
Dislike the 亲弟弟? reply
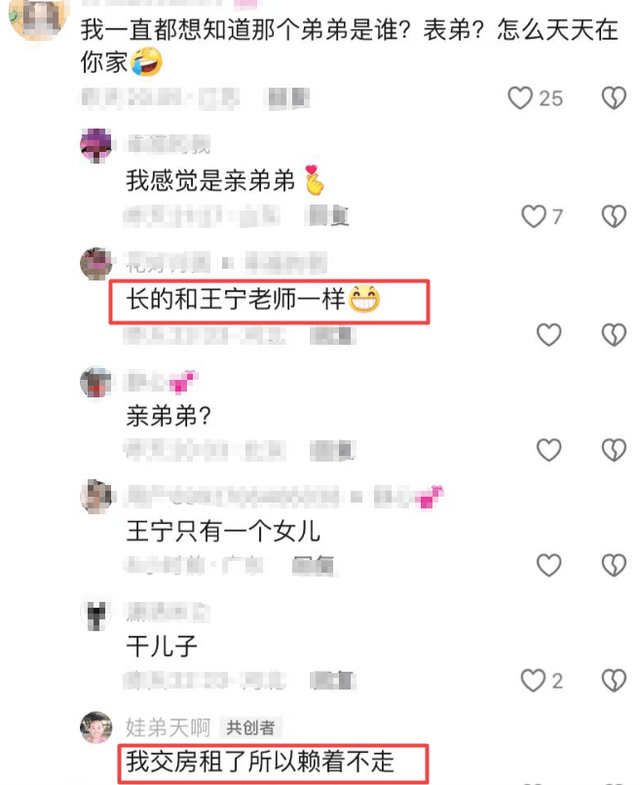point(614,450)
